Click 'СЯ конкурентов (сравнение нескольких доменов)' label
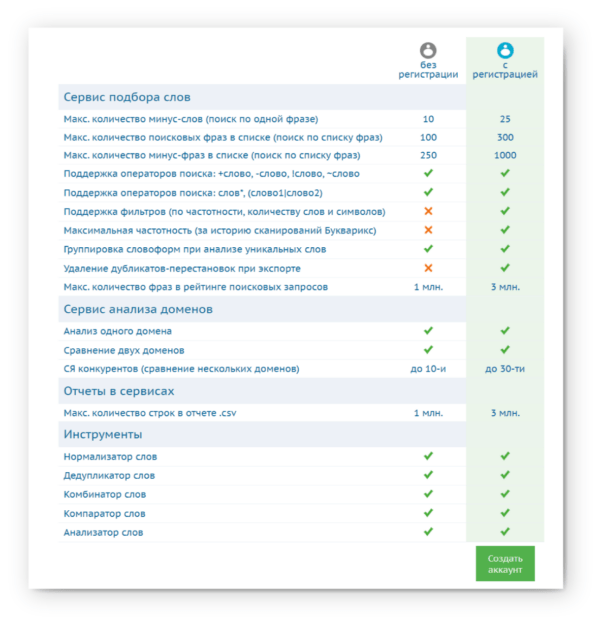Image resolution: width=600 pixels, height=625 pixels. (x=181, y=369)
